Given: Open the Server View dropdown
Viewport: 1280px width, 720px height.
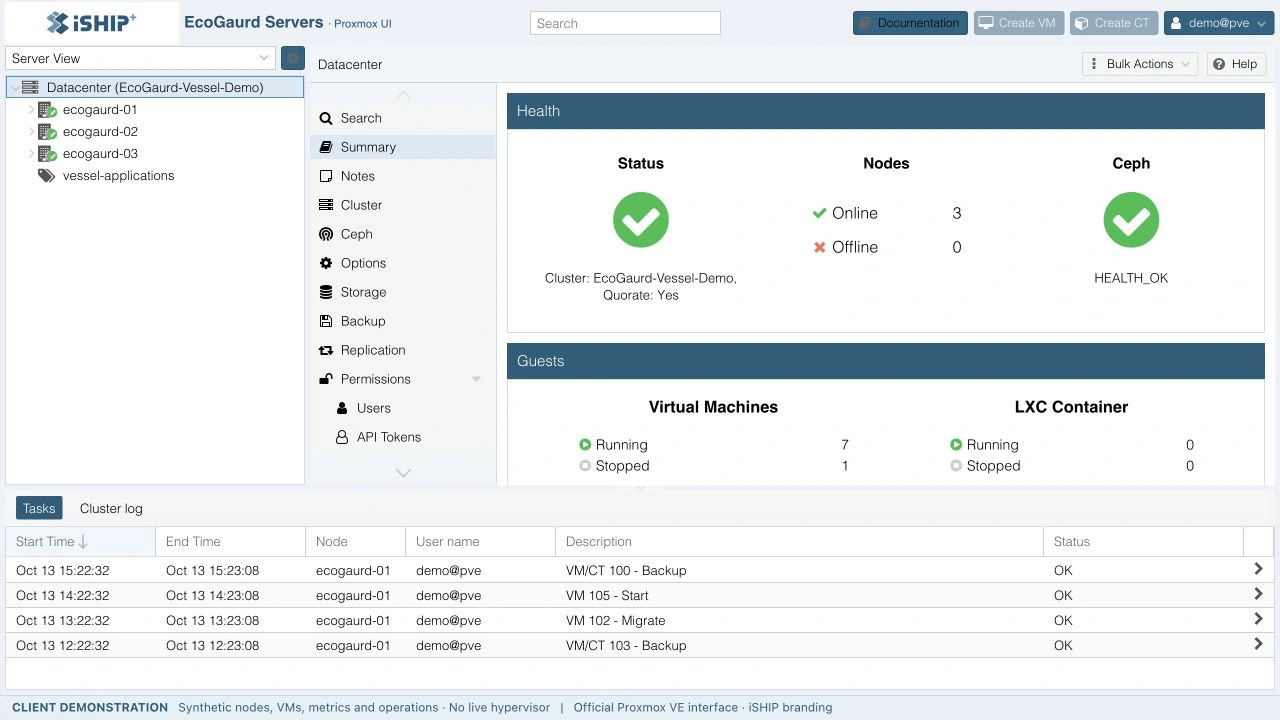Looking at the screenshot, I should (140, 58).
